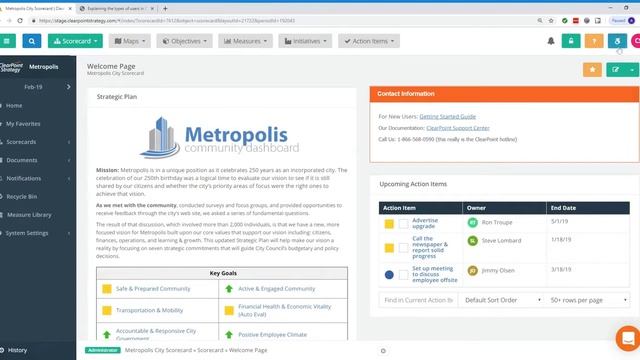Click the Find in Current Action Items field

point(418,300)
